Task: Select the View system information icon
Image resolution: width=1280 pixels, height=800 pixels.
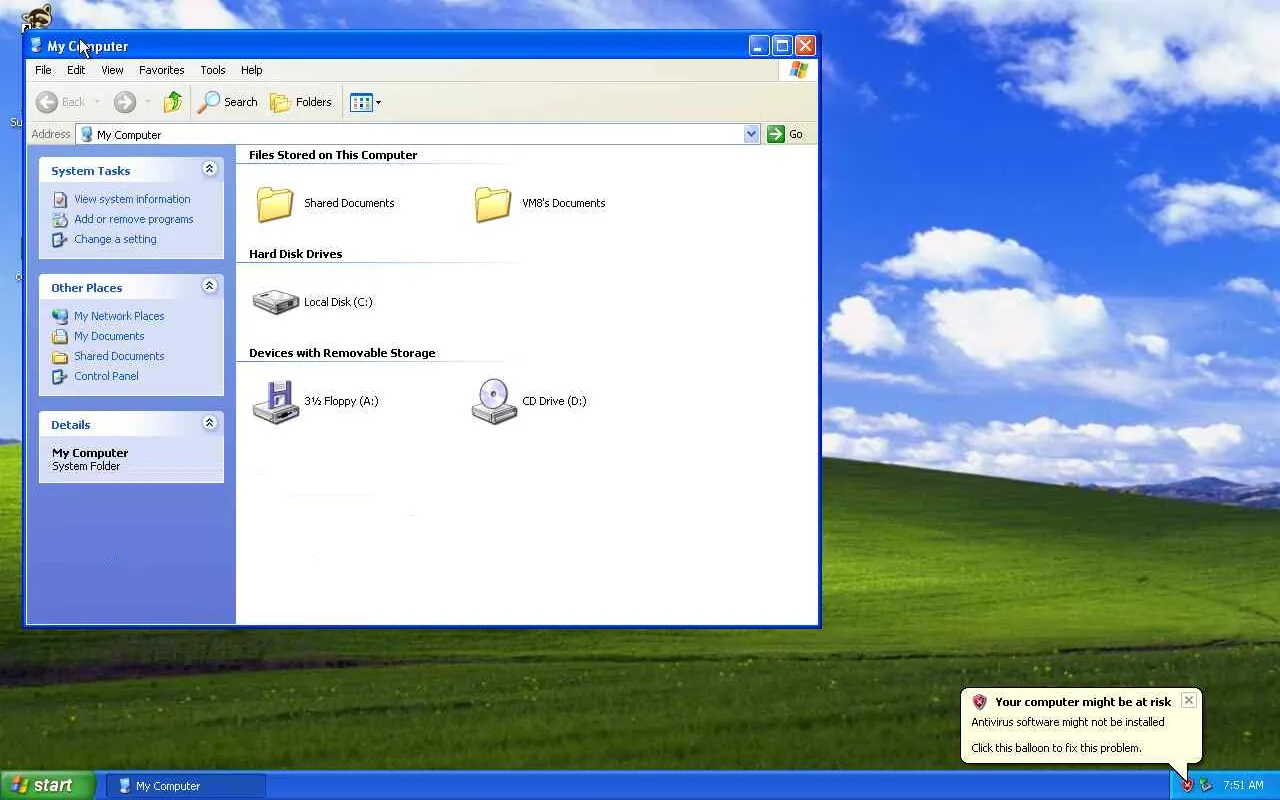Action: click(x=60, y=199)
